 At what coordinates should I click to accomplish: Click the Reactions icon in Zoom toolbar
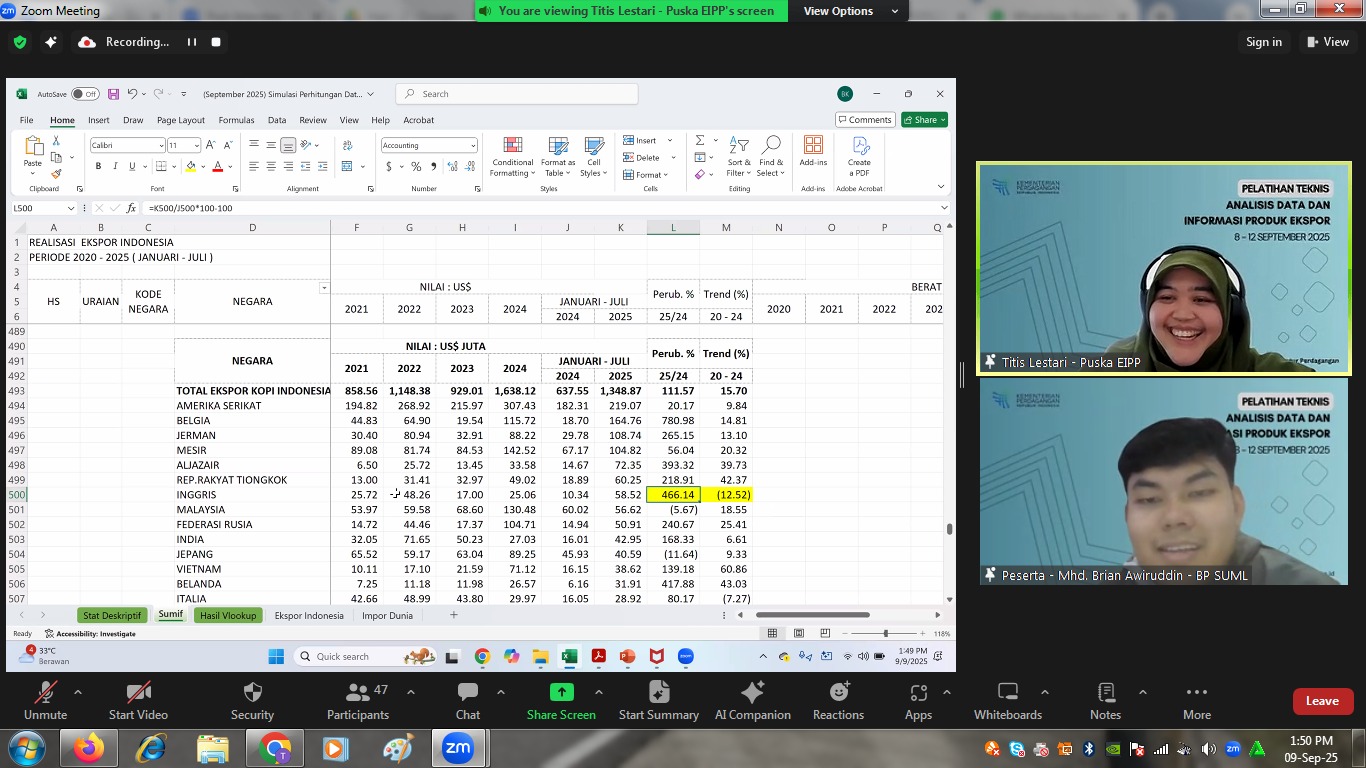tap(838, 693)
